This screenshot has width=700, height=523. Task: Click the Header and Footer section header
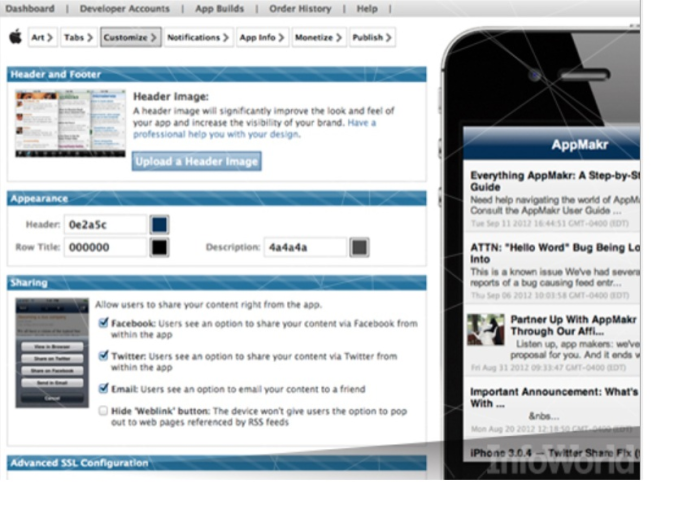217,74
